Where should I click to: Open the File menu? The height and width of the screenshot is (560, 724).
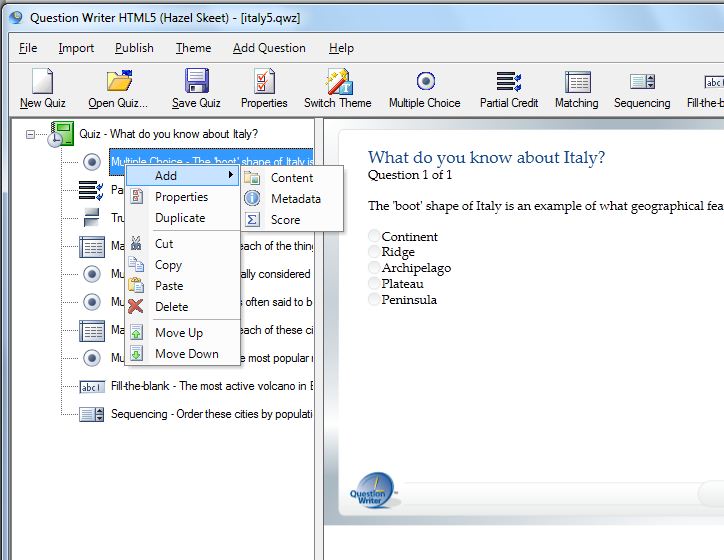click(28, 48)
